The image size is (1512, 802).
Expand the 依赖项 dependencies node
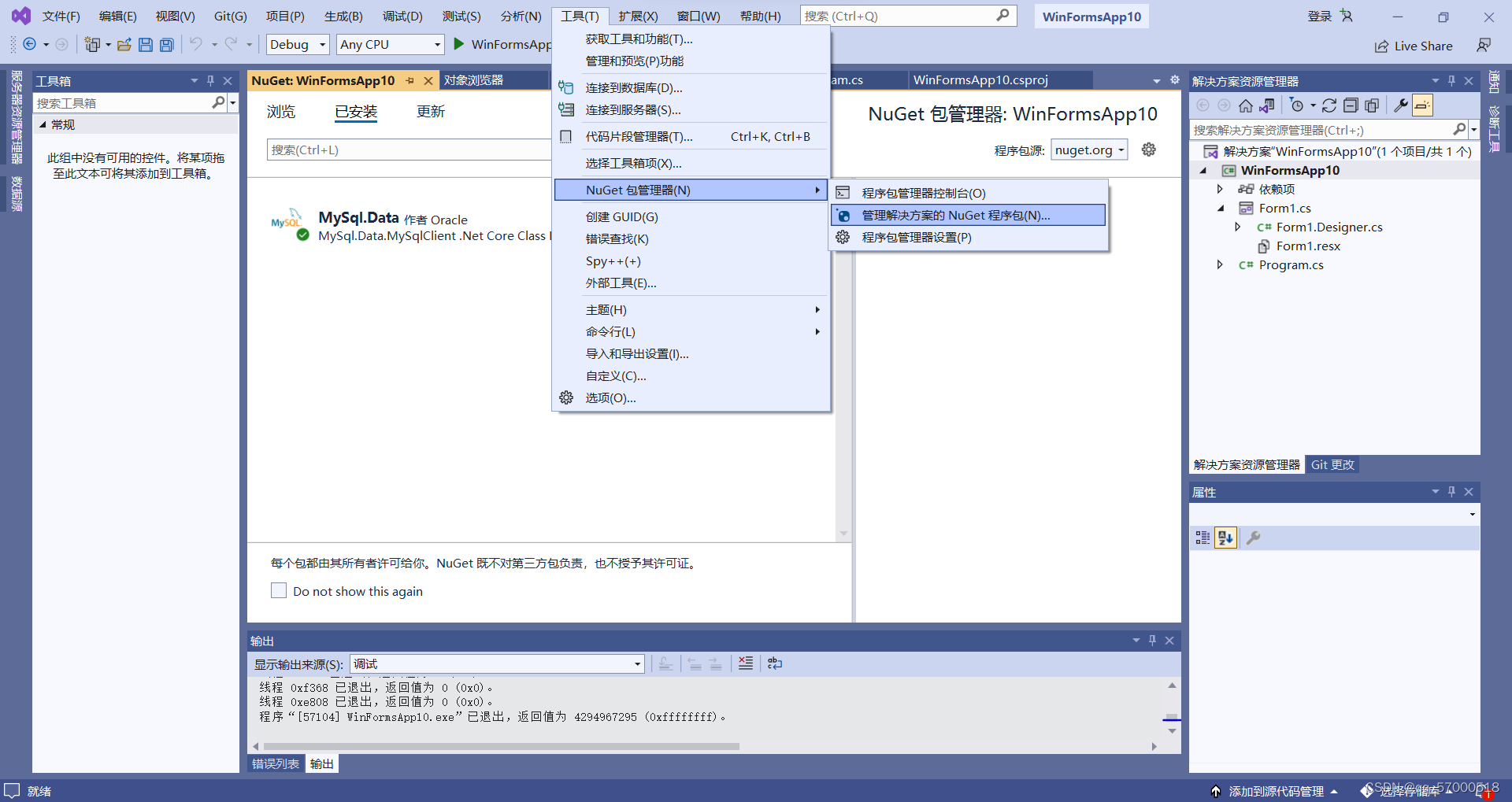coord(1220,189)
